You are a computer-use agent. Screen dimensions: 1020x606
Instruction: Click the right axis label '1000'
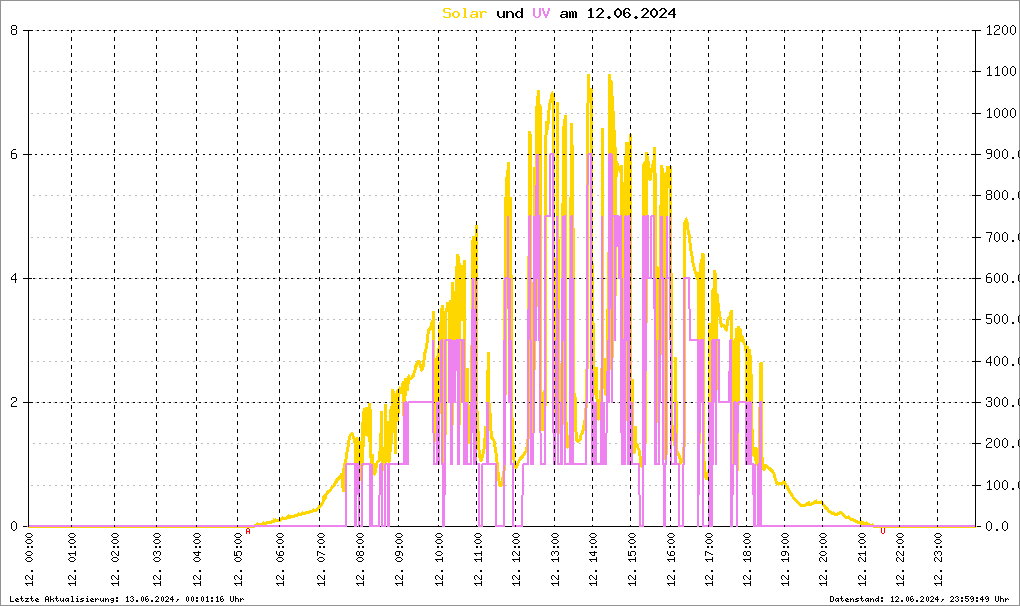point(1000,113)
